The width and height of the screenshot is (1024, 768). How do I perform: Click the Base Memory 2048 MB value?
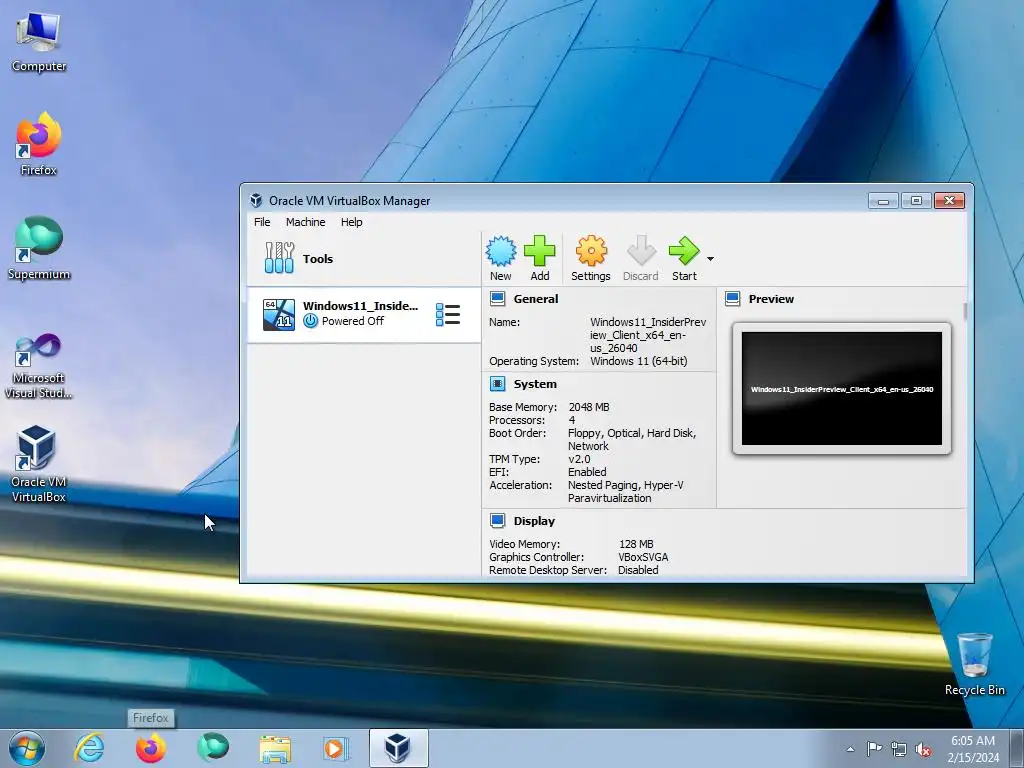(x=589, y=407)
